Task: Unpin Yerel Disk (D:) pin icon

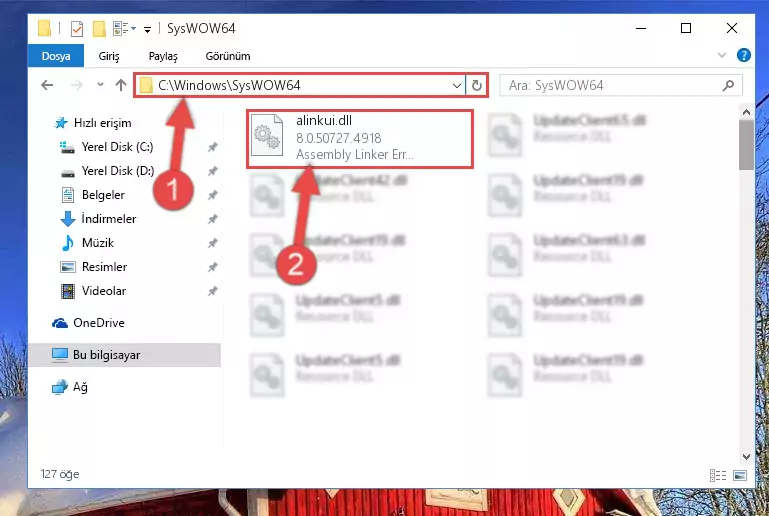Action: pos(212,171)
